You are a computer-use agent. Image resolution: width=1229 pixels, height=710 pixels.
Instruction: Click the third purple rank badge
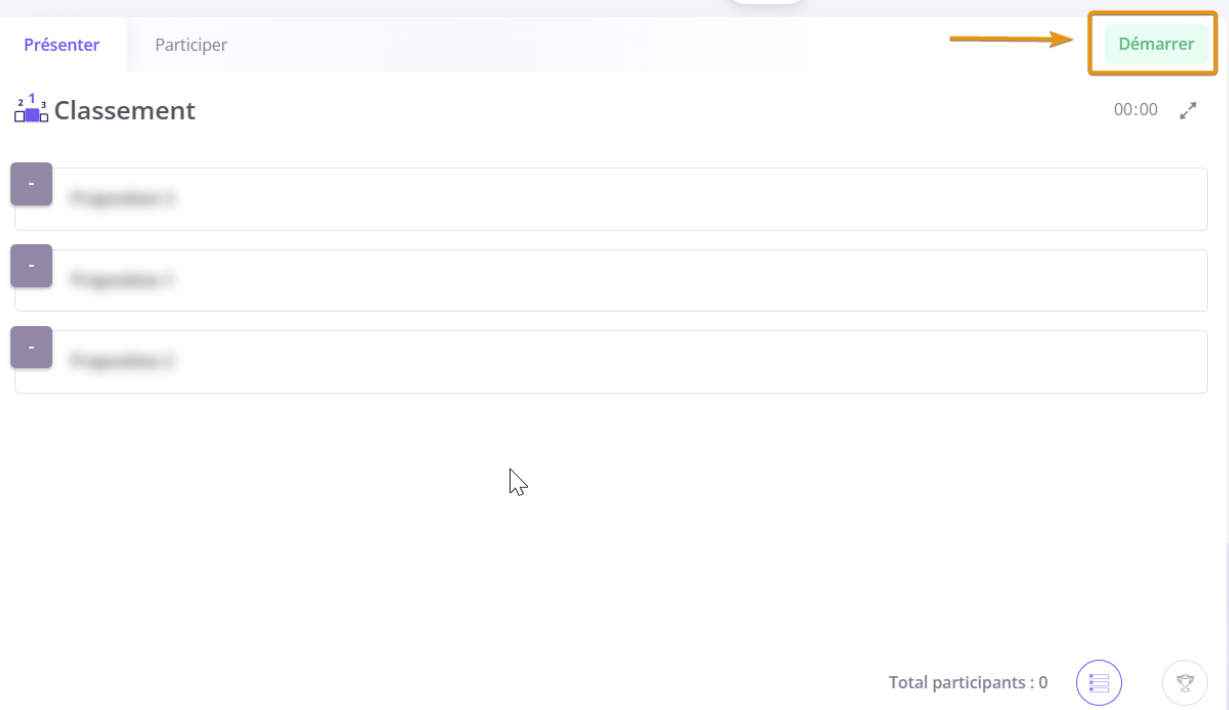pos(31,347)
